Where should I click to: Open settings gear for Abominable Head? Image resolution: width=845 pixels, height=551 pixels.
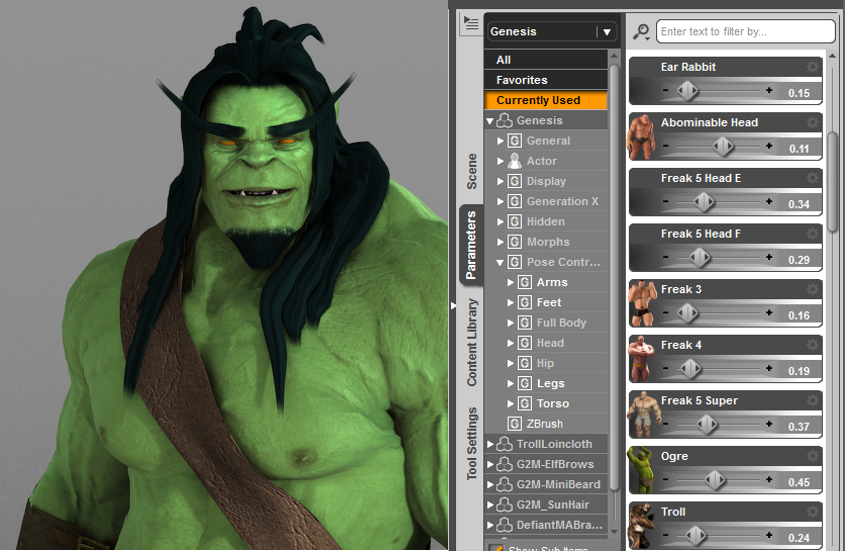[812, 122]
